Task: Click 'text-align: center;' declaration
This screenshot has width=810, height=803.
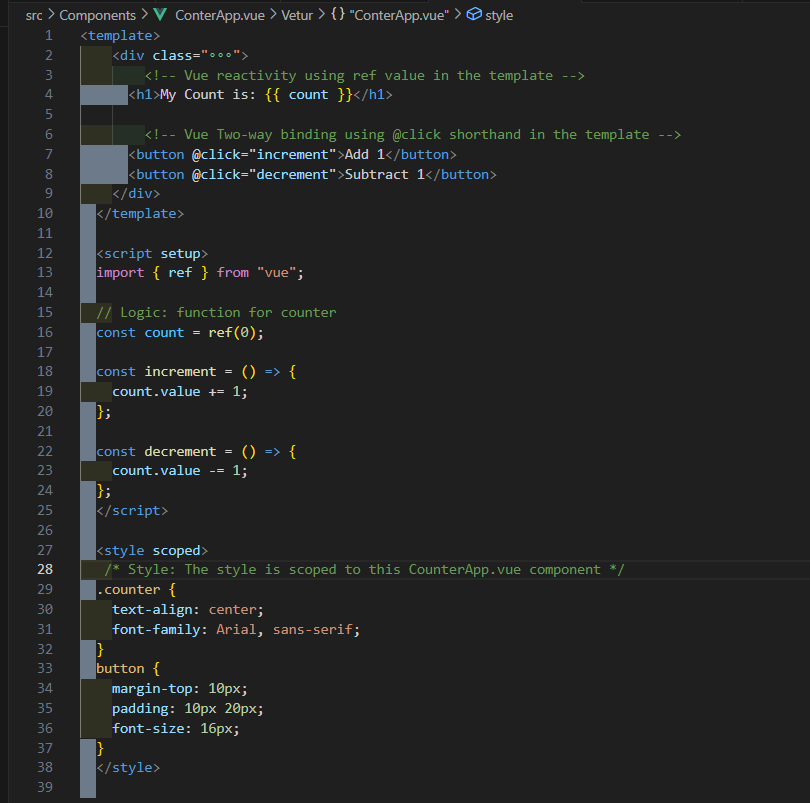Action: (x=188, y=610)
